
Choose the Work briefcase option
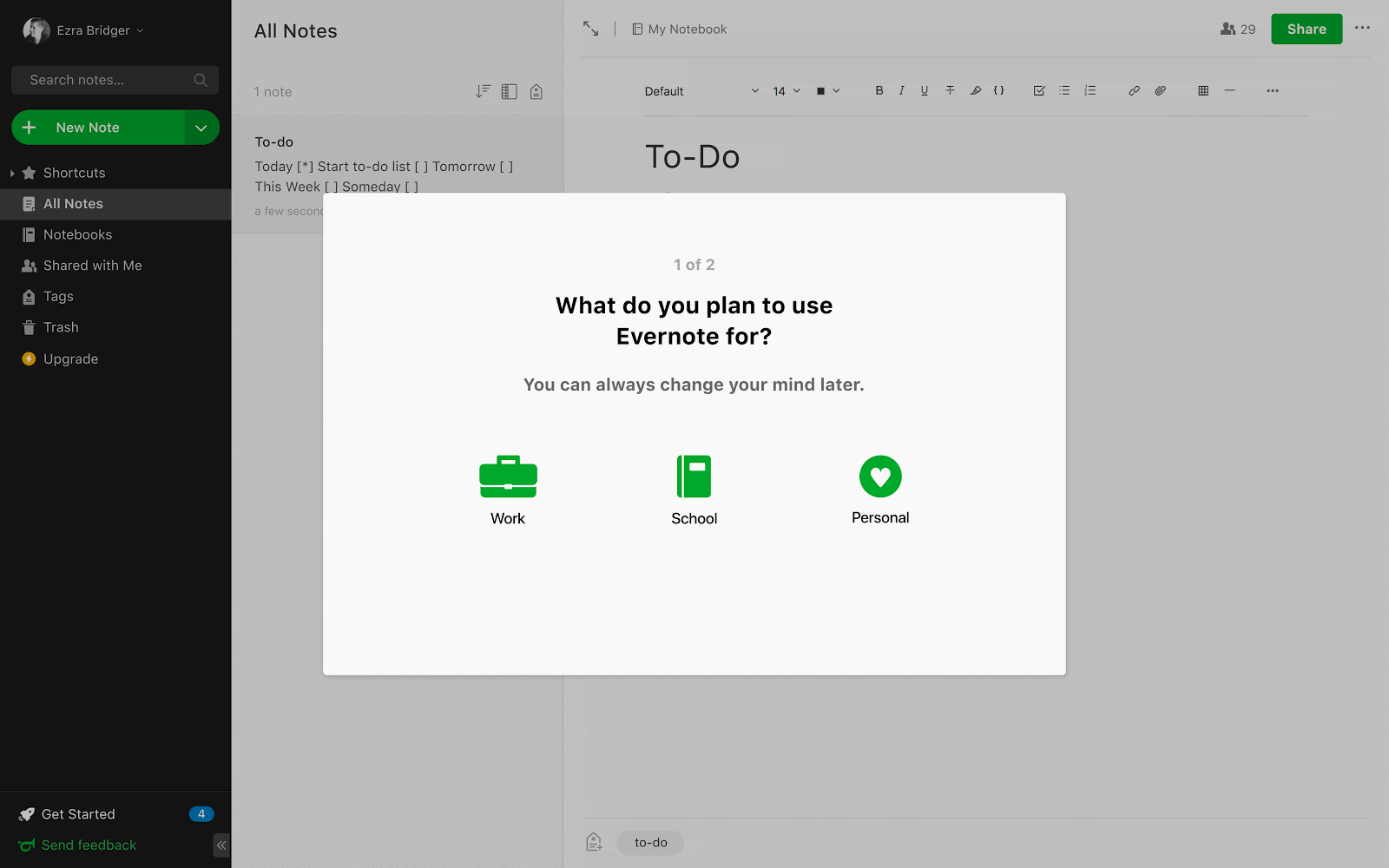pyautogui.click(x=508, y=490)
